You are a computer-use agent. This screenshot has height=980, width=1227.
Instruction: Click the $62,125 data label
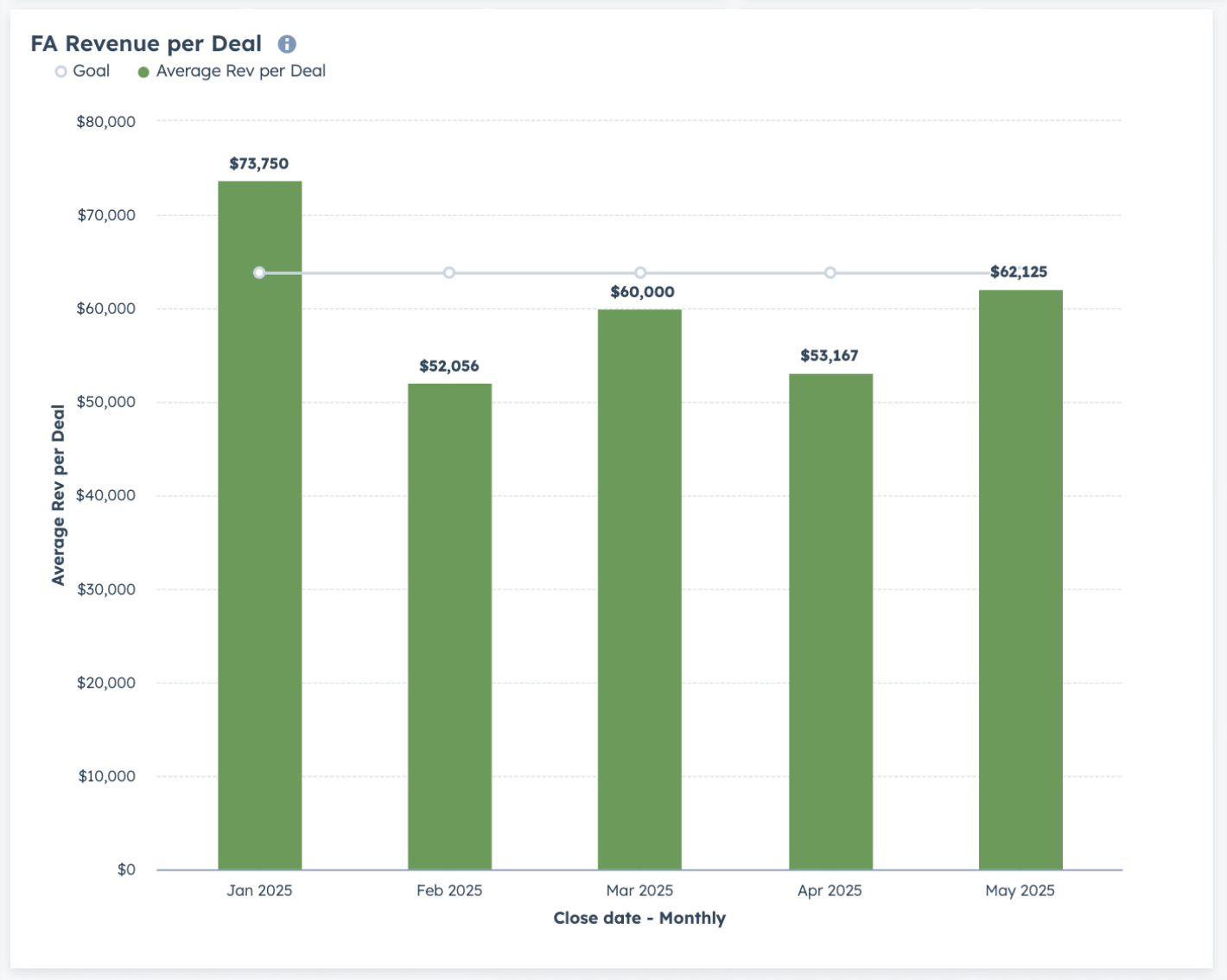point(1019,272)
